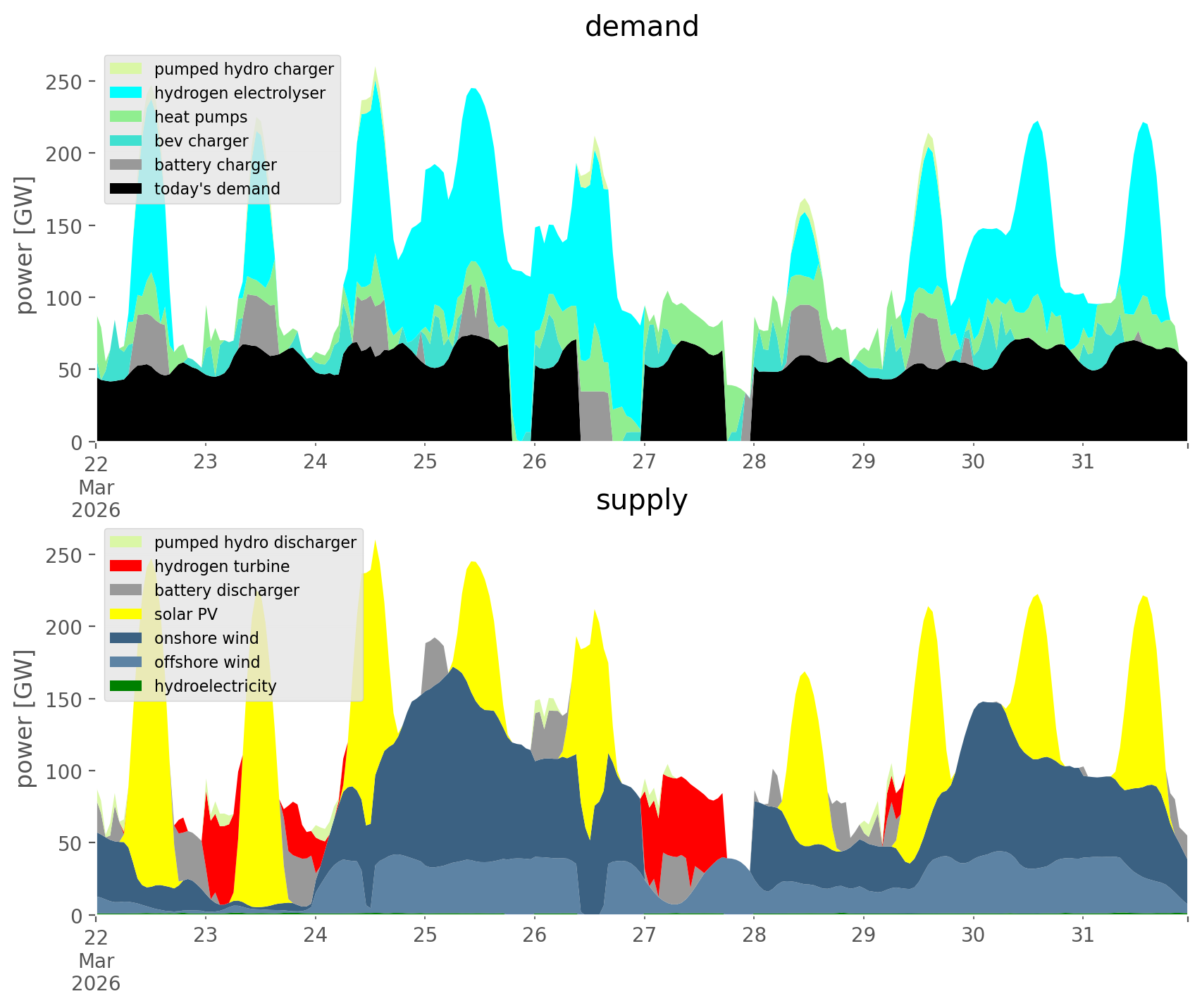The width and height of the screenshot is (1202, 1008).
Task: Click the date 30 tick on supply chart
Action: (973, 935)
